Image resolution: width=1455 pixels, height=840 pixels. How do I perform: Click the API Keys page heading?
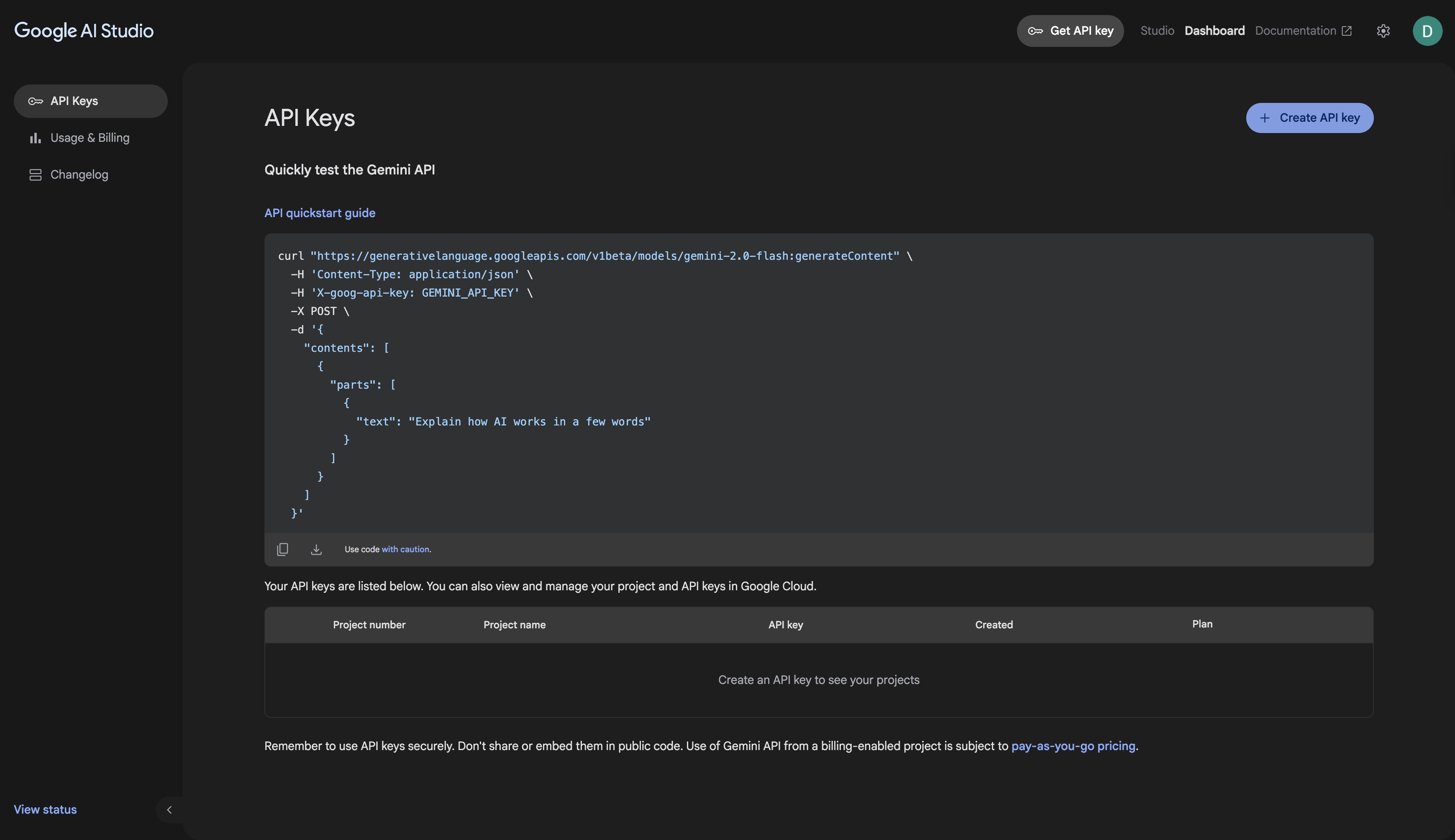tap(309, 118)
